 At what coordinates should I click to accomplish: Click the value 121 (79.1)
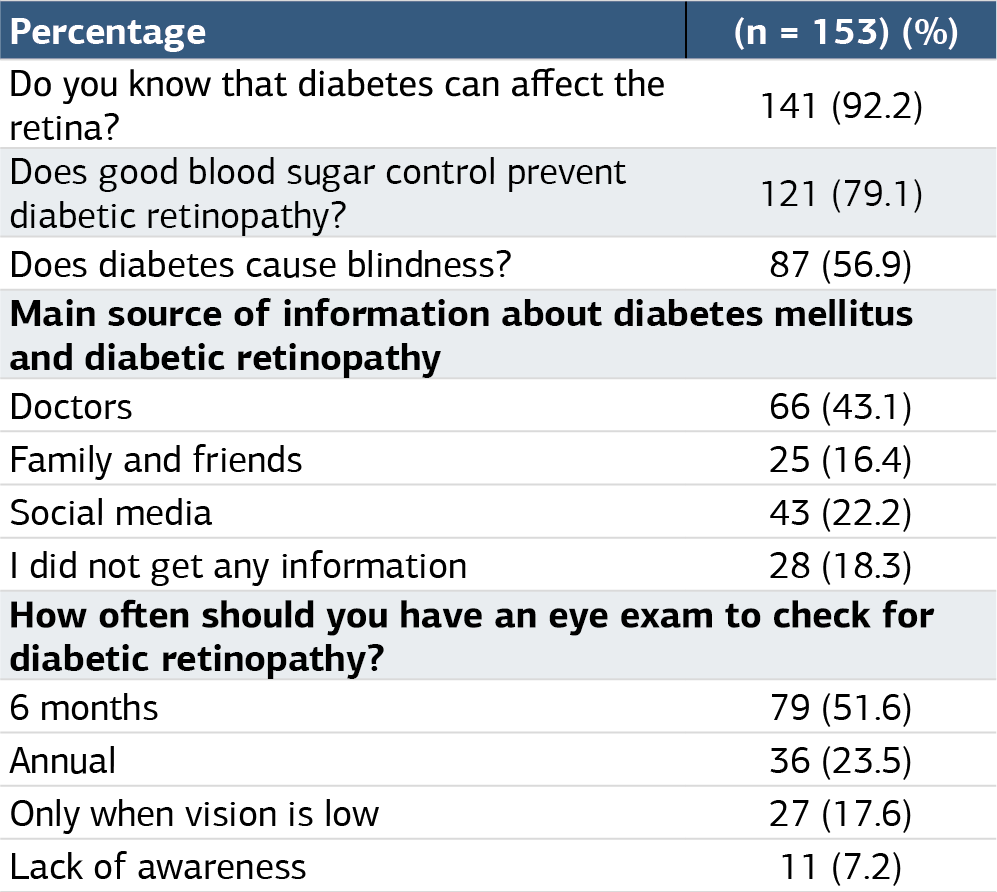click(841, 194)
